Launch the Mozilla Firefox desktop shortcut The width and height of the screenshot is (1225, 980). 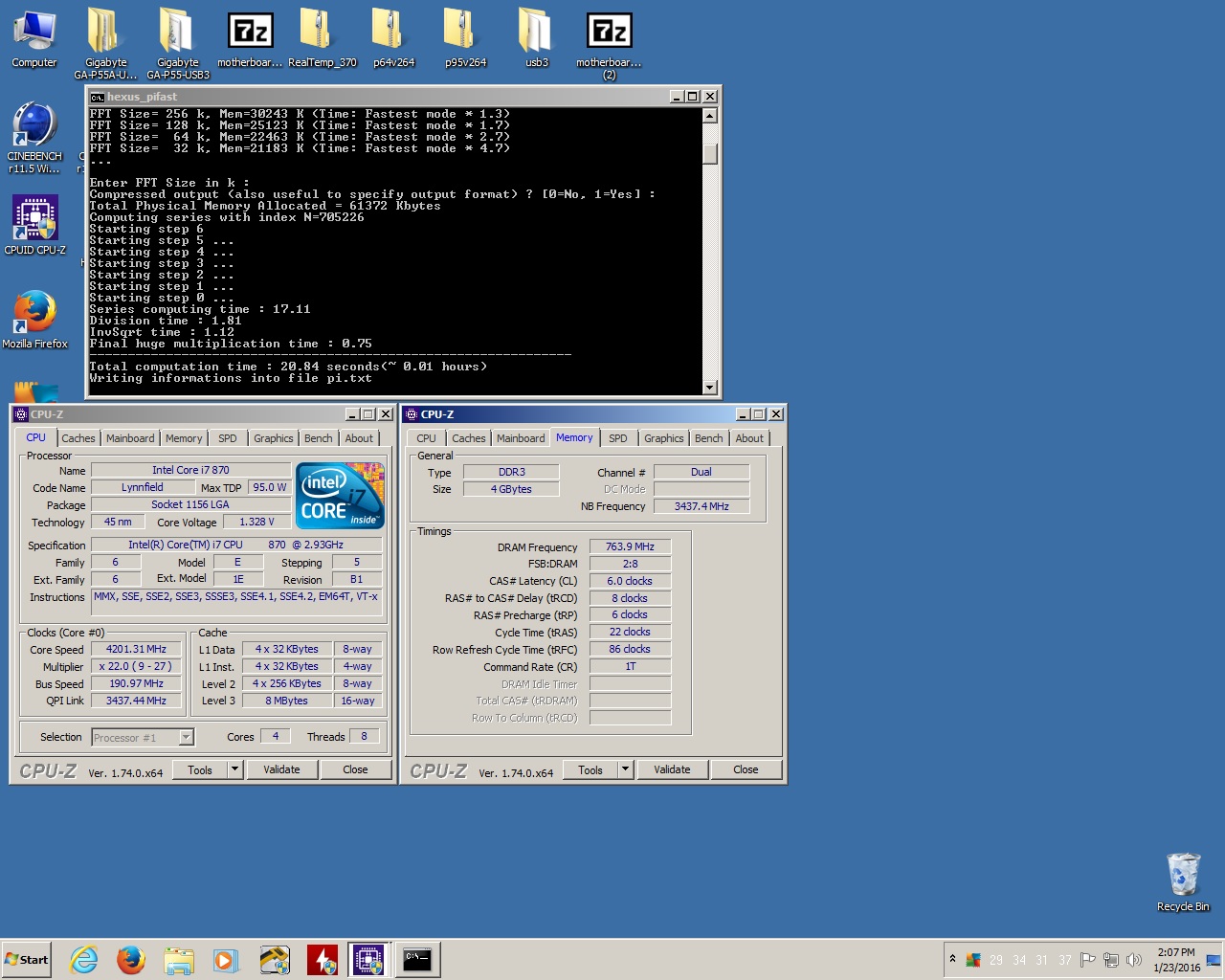click(34, 319)
